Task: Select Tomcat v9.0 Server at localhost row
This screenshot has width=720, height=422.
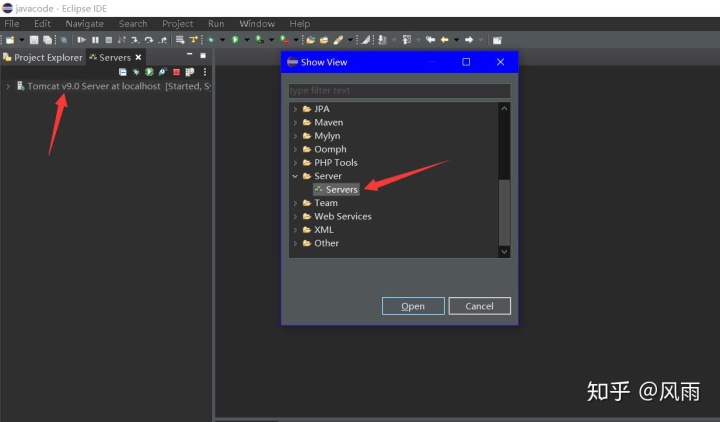Action: coord(113,86)
